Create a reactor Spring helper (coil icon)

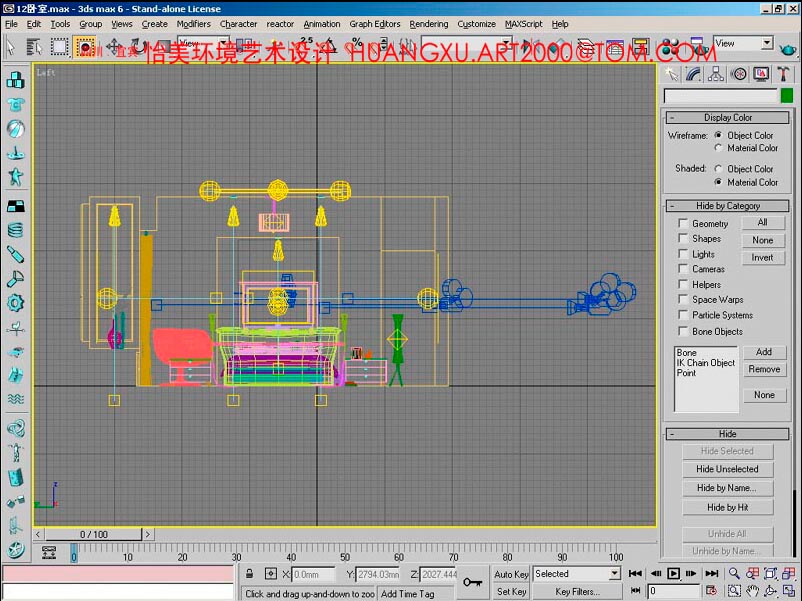(x=15, y=230)
